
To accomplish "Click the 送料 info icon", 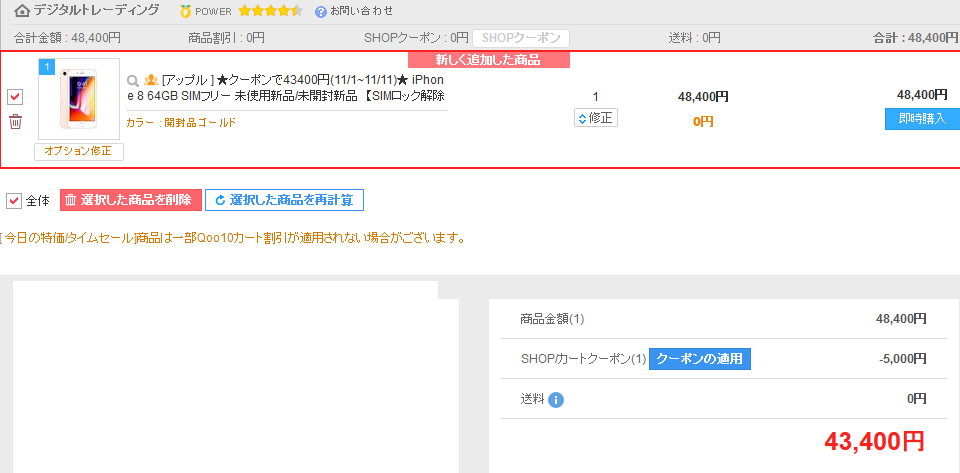I will pyautogui.click(x=555, y=400).
